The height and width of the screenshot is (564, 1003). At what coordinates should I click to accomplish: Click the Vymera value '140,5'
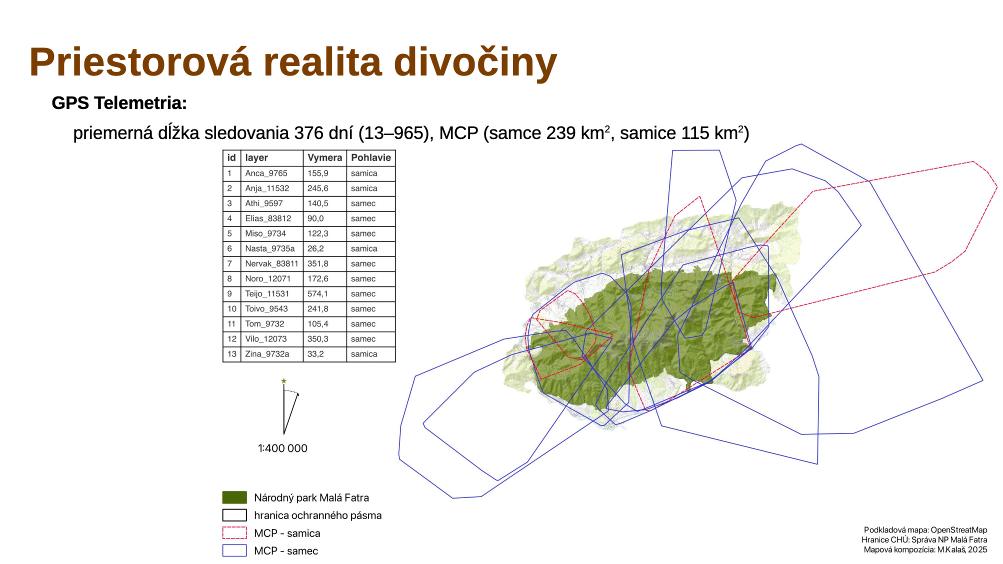click(318, 203)
